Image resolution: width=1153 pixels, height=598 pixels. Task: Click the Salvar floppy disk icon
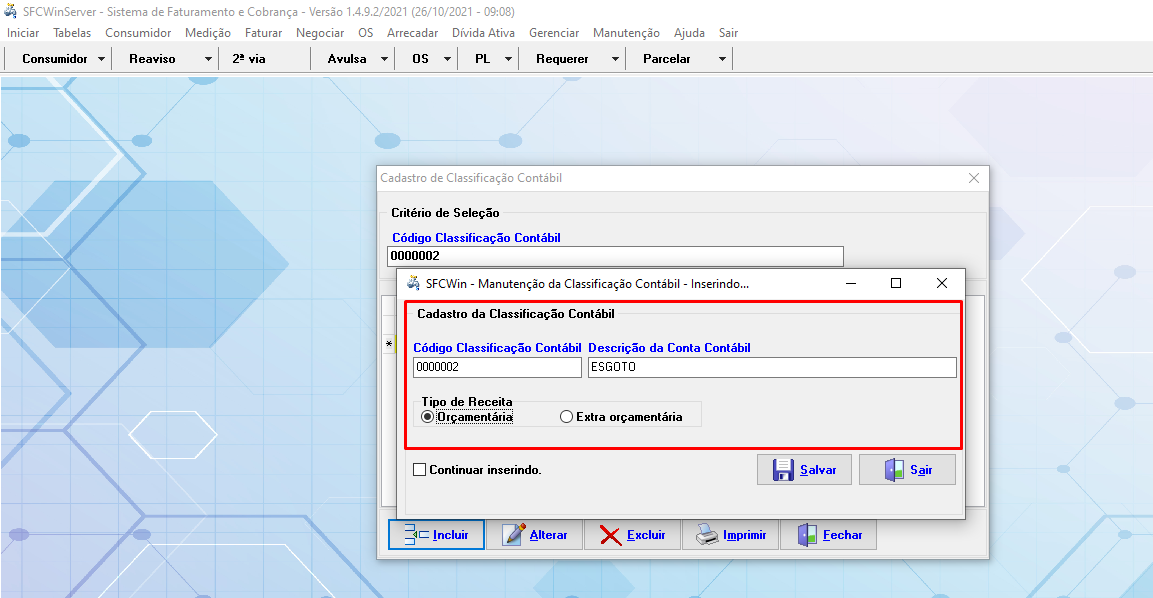coord(783,470)
